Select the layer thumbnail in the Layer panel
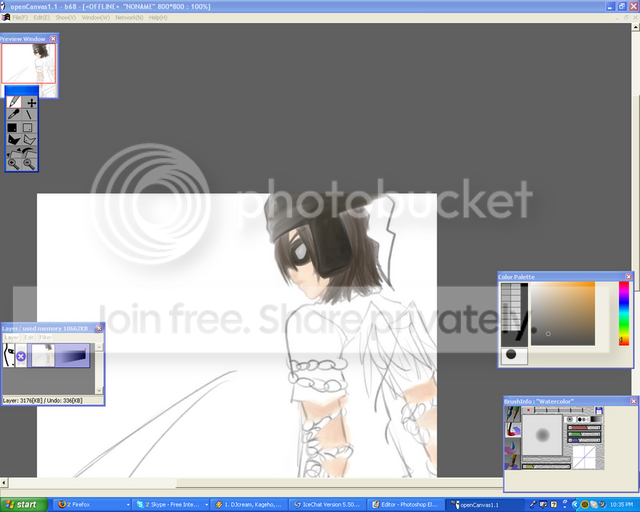 (43, 355)
